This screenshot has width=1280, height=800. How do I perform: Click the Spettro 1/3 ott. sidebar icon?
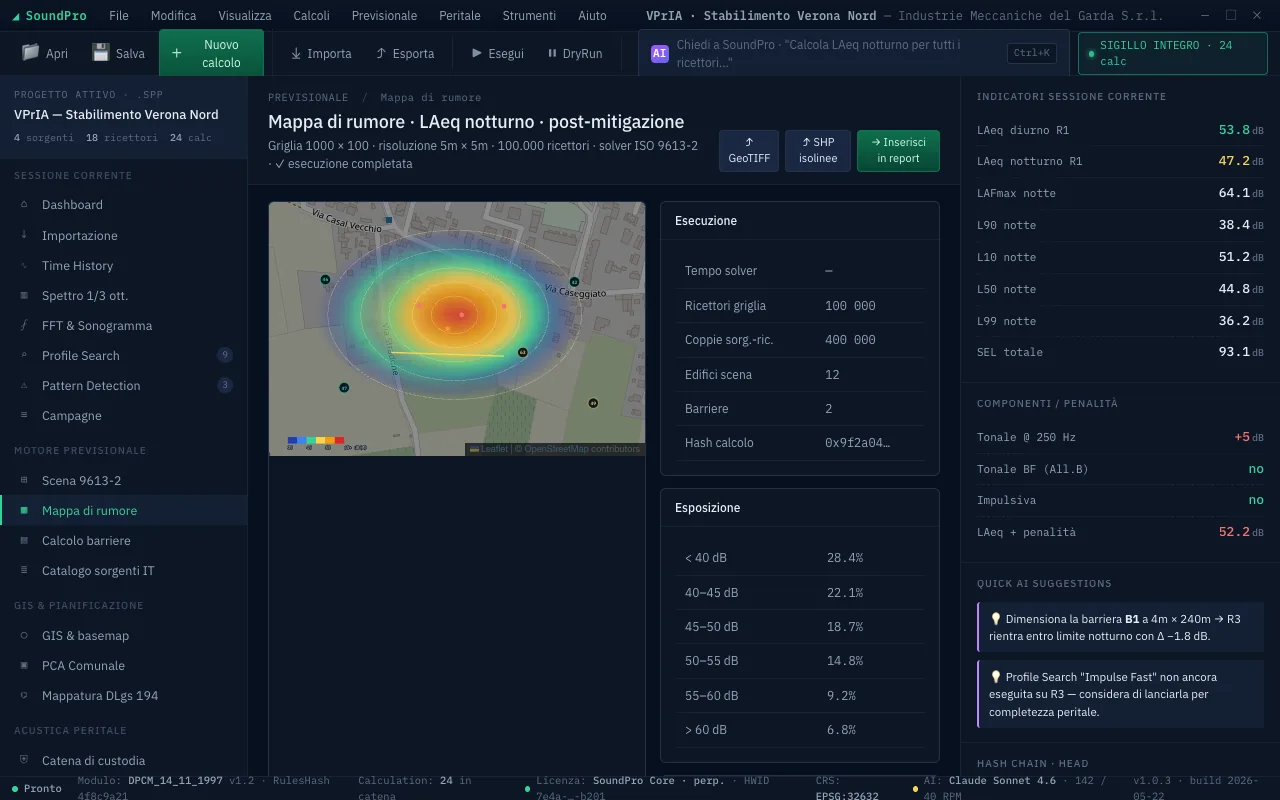tap(24, 296)
